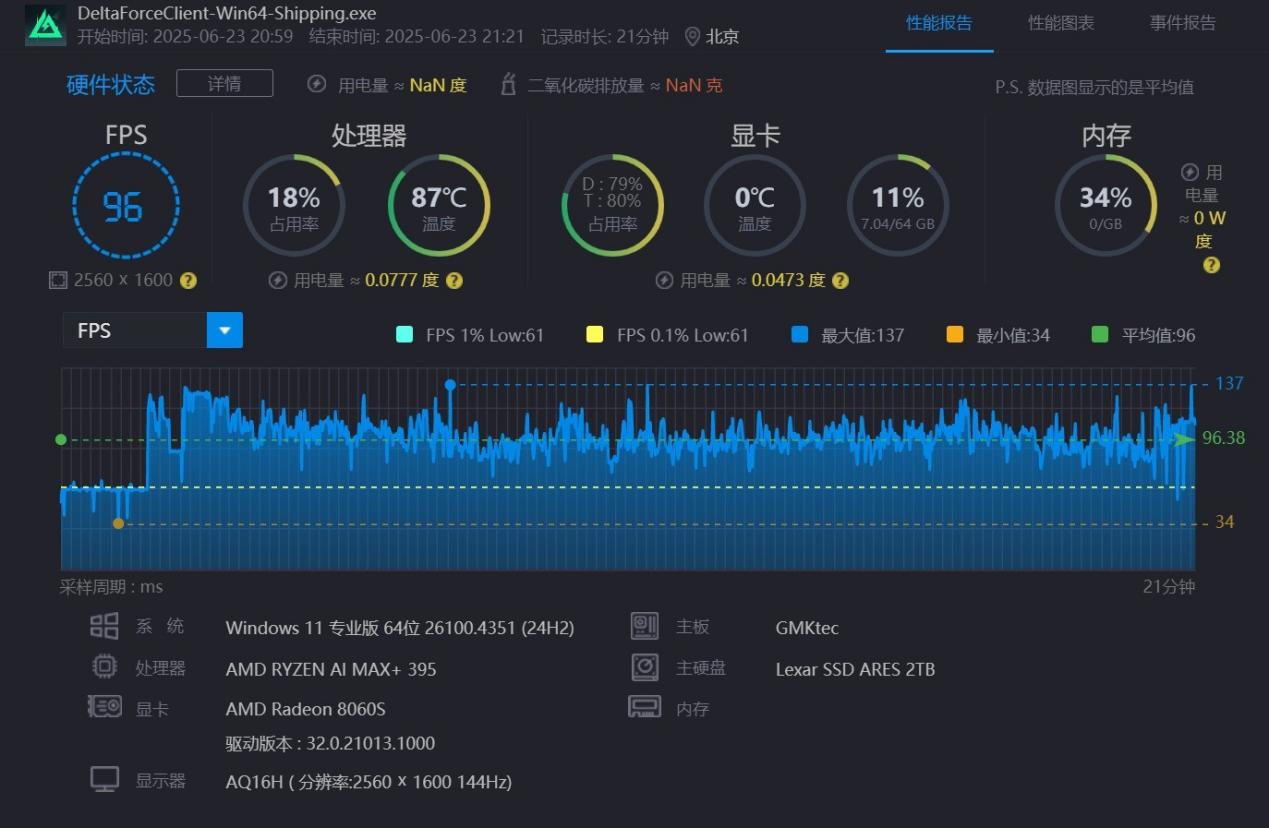Open the 性能报告 tab

tap(939, 23)
